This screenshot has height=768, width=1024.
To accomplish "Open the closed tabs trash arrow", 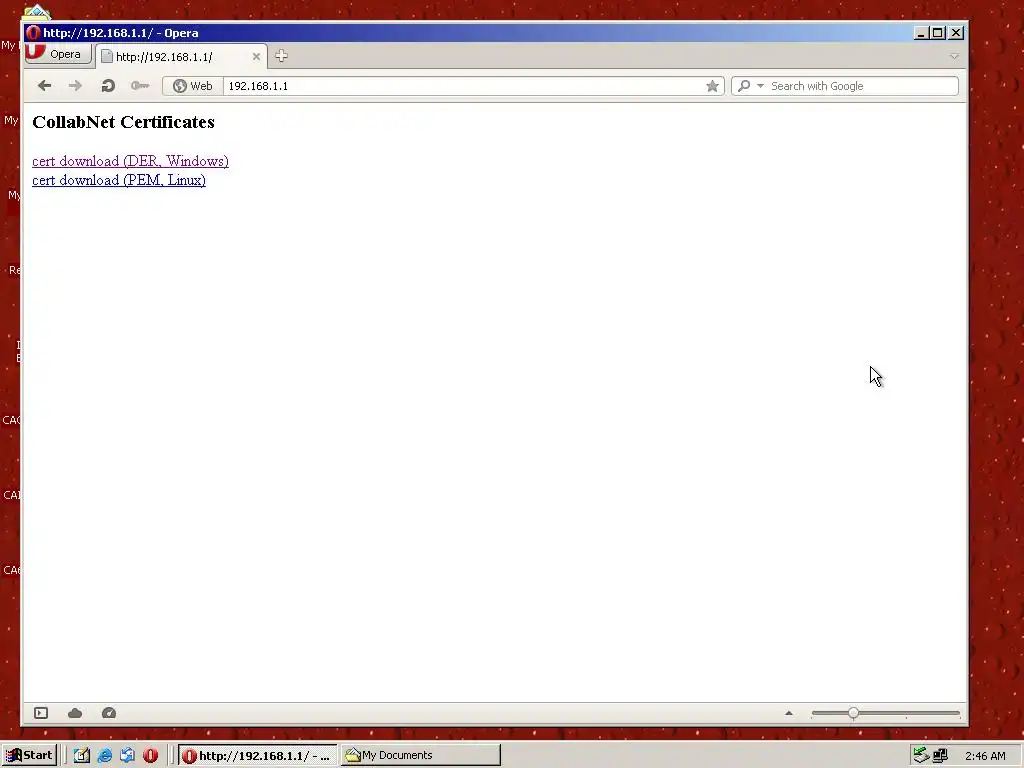I will coord(954,57).
